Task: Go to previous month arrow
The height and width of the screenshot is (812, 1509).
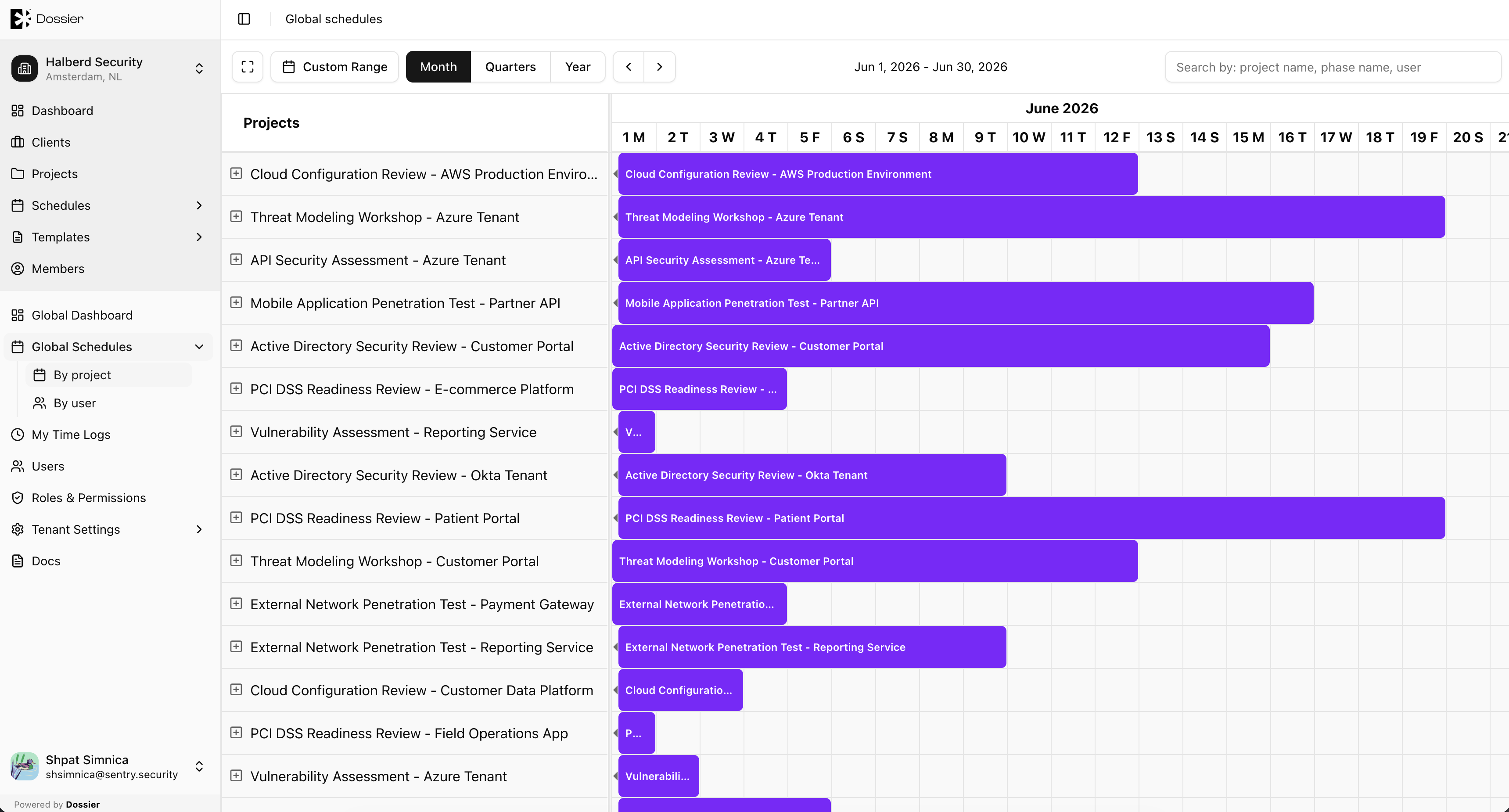Action: pos(629,67)
